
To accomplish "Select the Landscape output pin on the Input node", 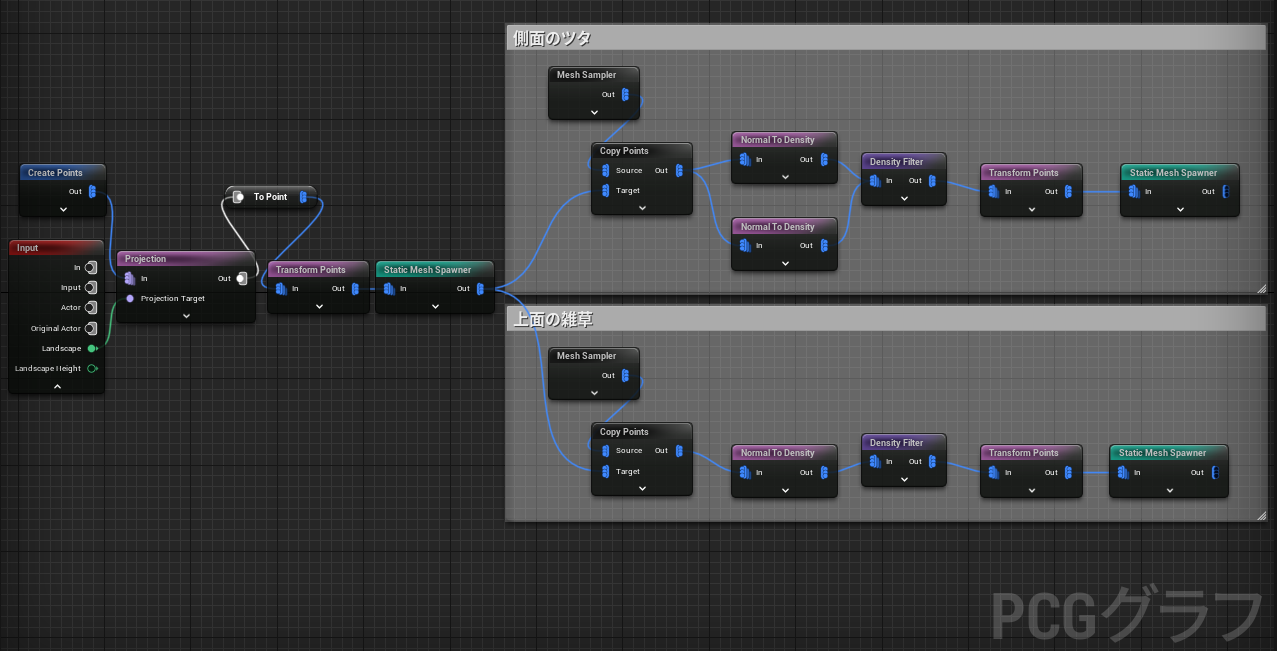I will [89, 348].
